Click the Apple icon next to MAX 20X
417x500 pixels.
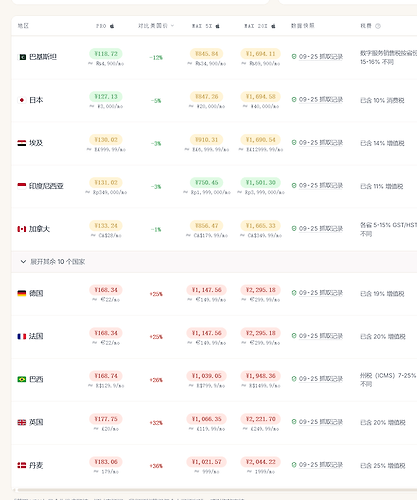point(273,26)
